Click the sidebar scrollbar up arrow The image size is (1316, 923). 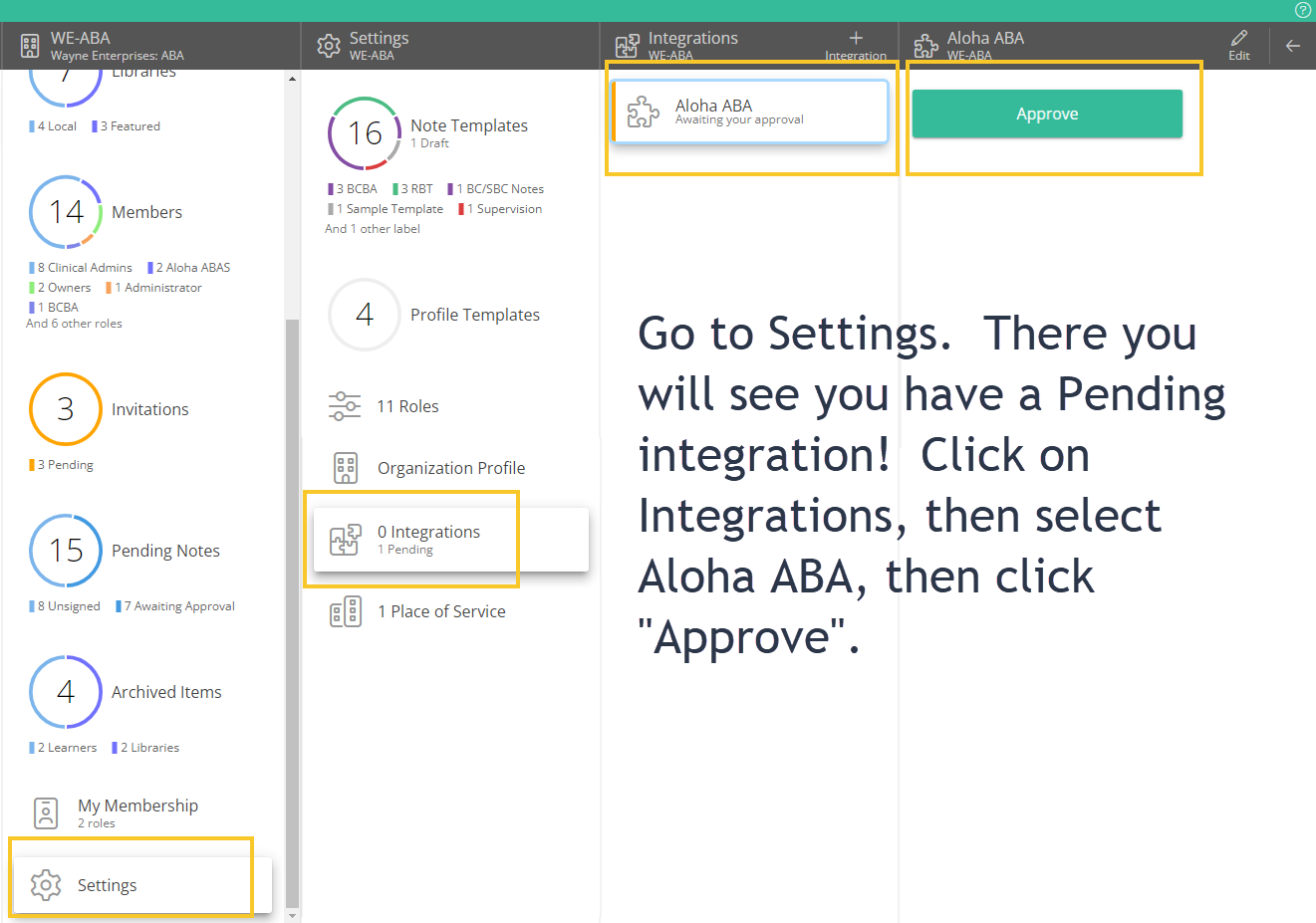pos(292,79)
